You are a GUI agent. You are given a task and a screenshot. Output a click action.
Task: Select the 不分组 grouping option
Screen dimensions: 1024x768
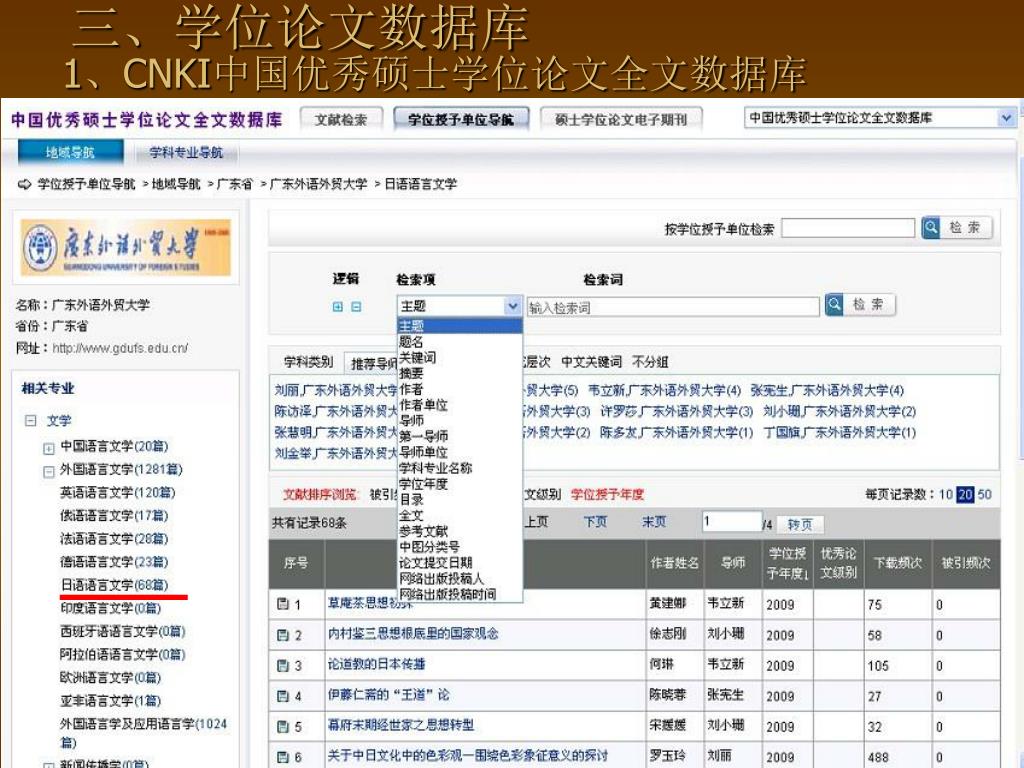pos(650,362)
